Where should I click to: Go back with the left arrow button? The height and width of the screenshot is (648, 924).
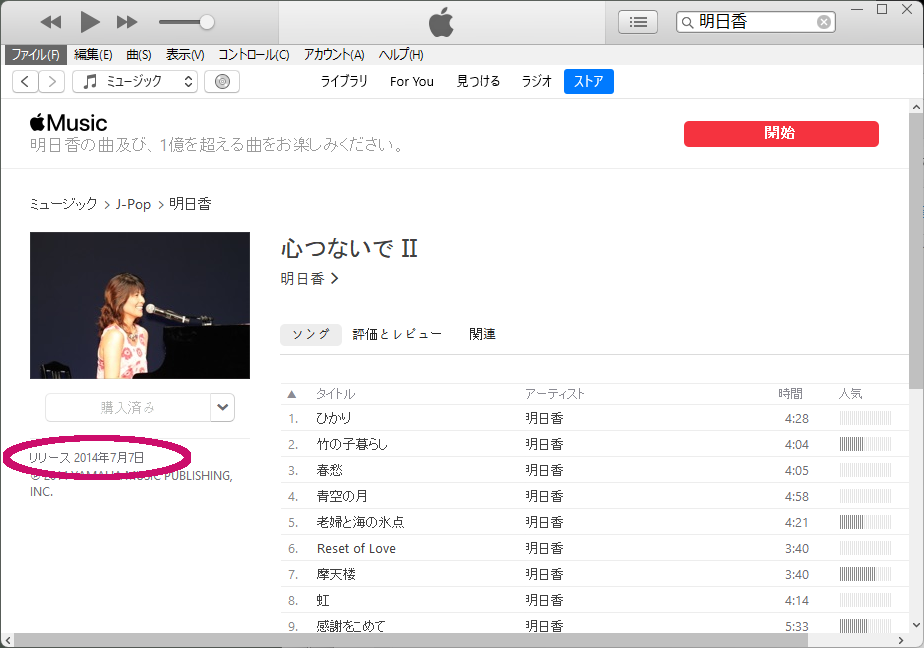pos(25,81)
